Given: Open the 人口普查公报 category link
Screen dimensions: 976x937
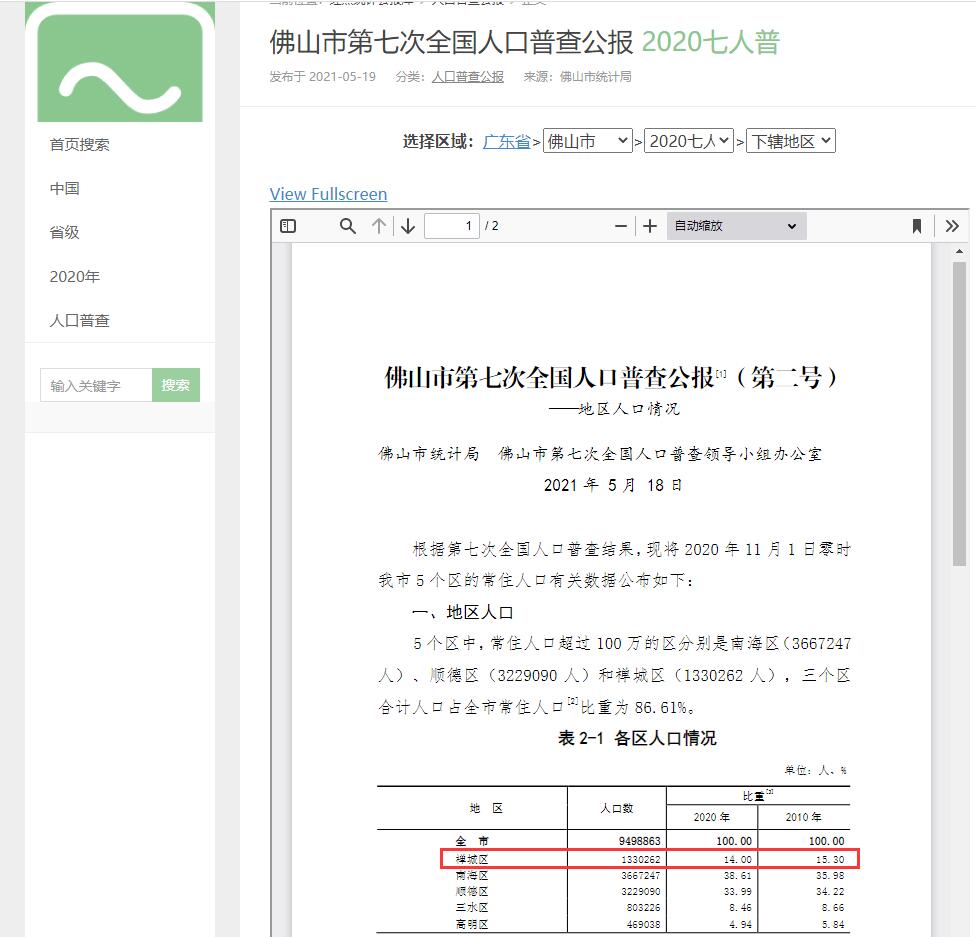Looking at the screenshot, I should tap(466, 75).
